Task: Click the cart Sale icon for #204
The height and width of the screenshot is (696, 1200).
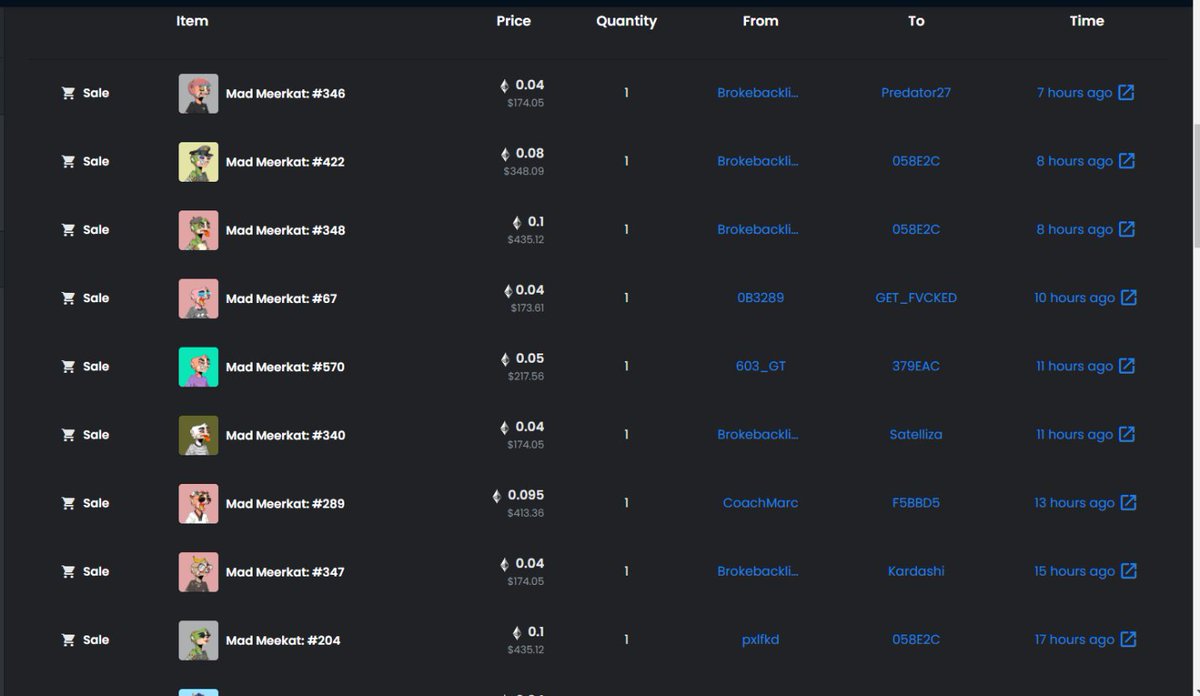Action: pos(68,639)
